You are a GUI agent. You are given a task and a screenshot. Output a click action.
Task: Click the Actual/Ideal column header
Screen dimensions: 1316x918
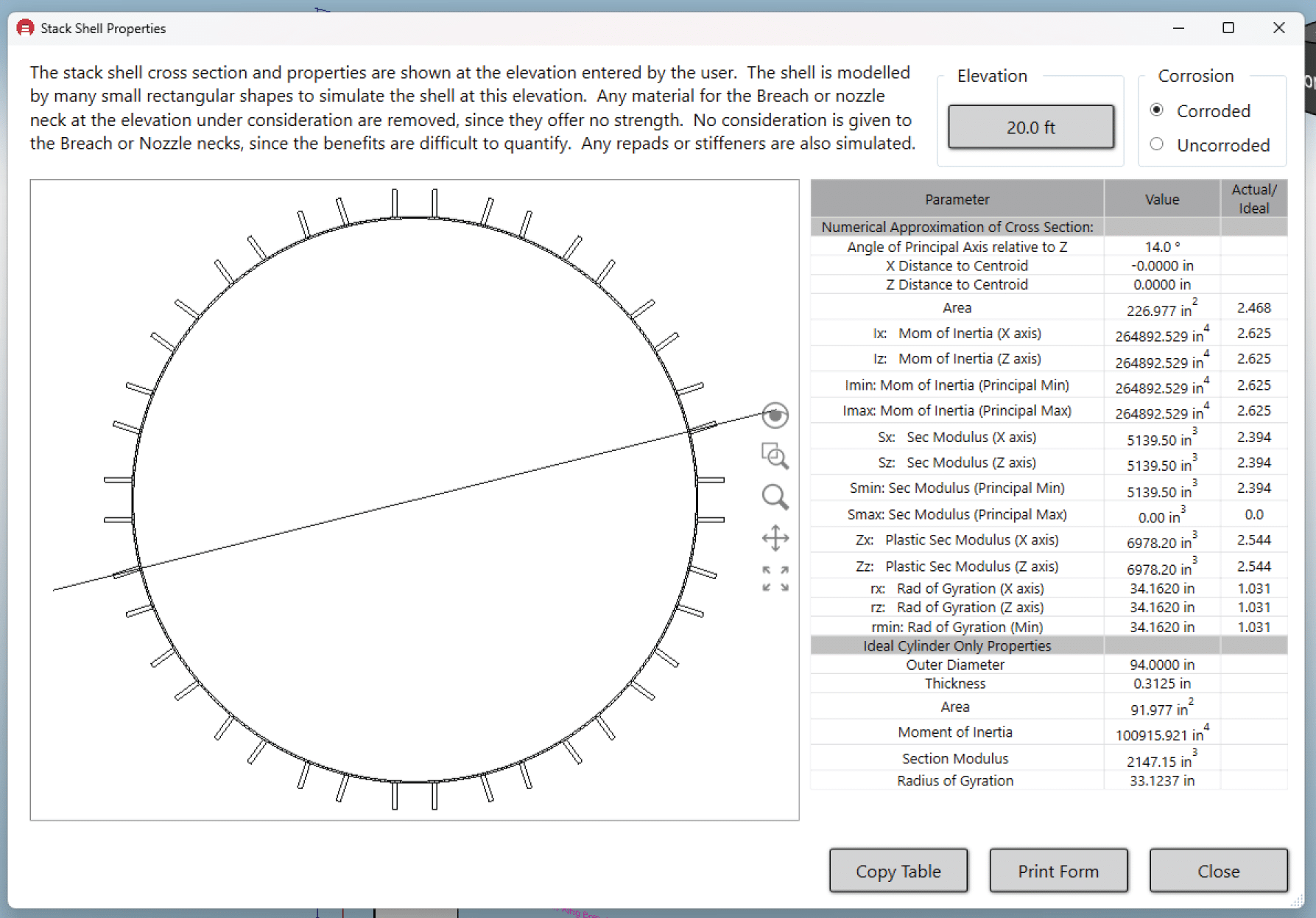1253,199
